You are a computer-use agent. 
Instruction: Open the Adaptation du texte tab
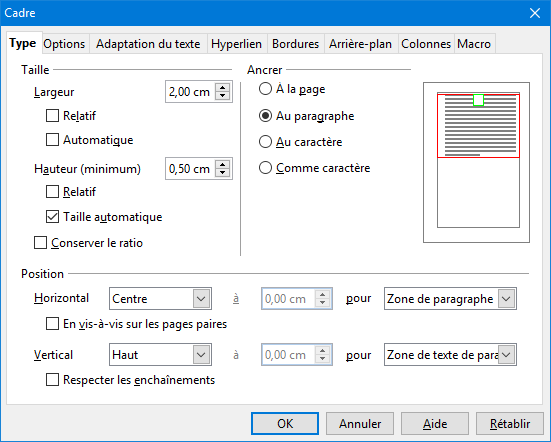tap(148, 44)
